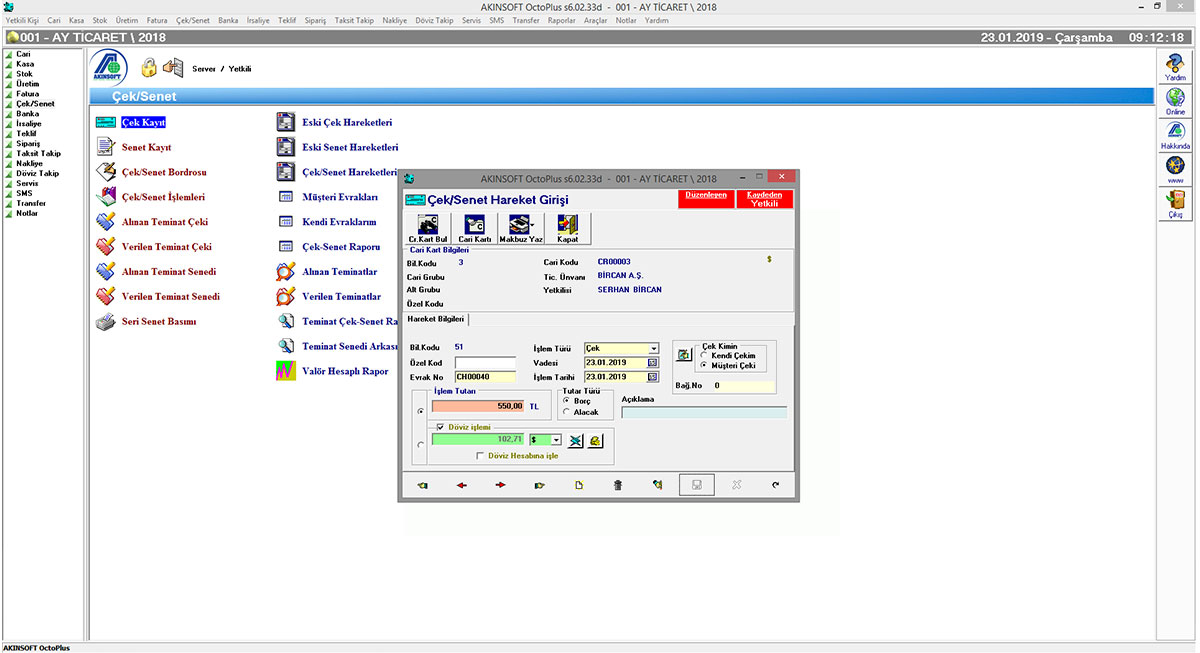Open Valör Hesaplı Rapor
Screen dimensions: 1200x653
coord(345,372)
